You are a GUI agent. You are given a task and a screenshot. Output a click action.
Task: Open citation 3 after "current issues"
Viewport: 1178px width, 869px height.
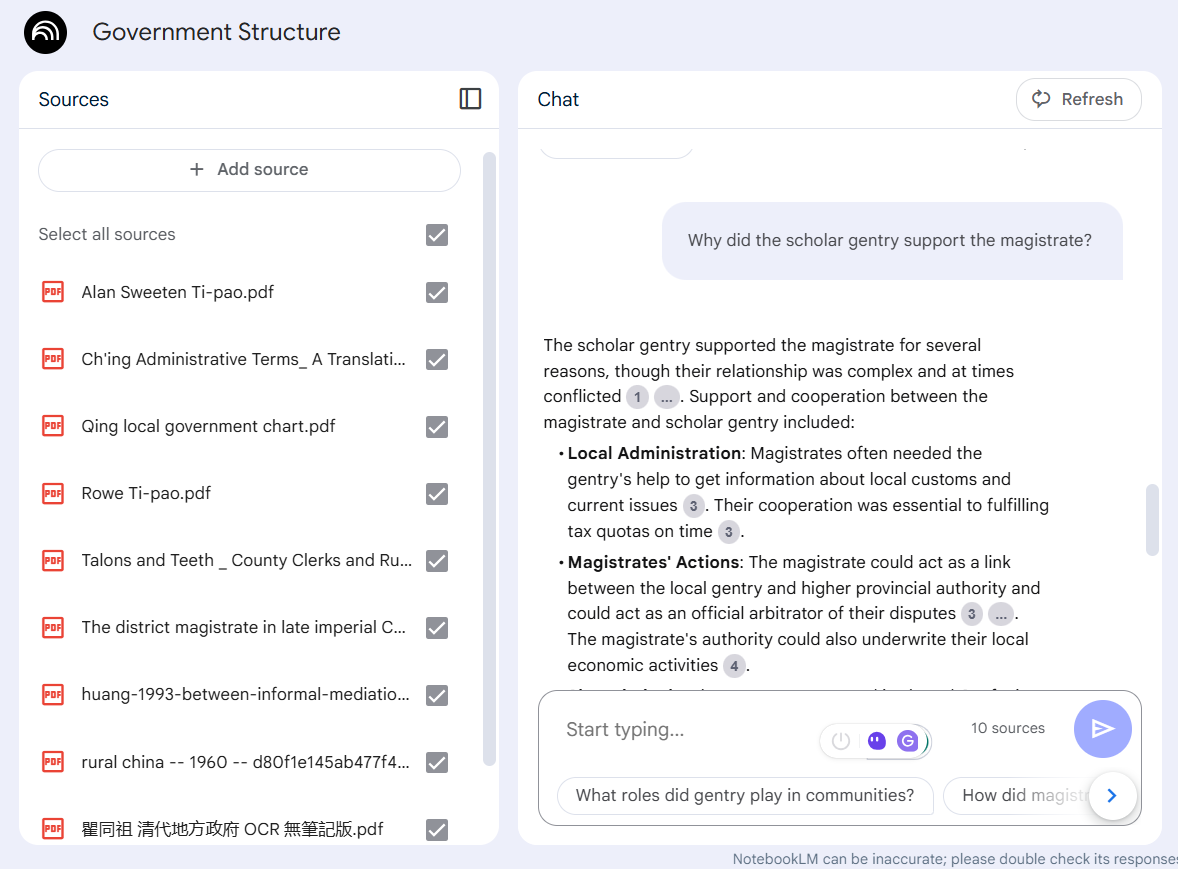point(693,505)
